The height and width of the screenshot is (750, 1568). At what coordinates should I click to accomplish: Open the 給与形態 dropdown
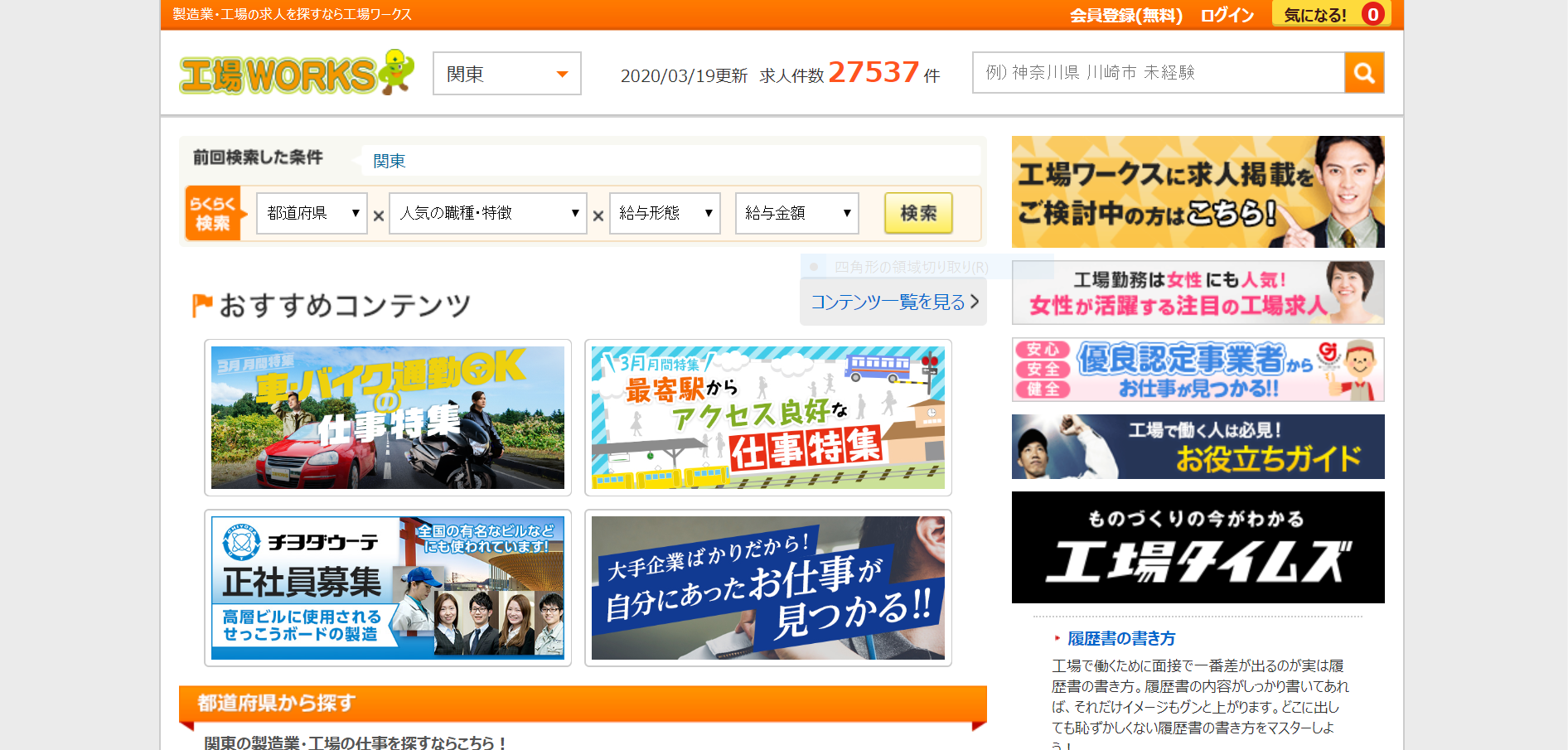(x=665, y=214)
